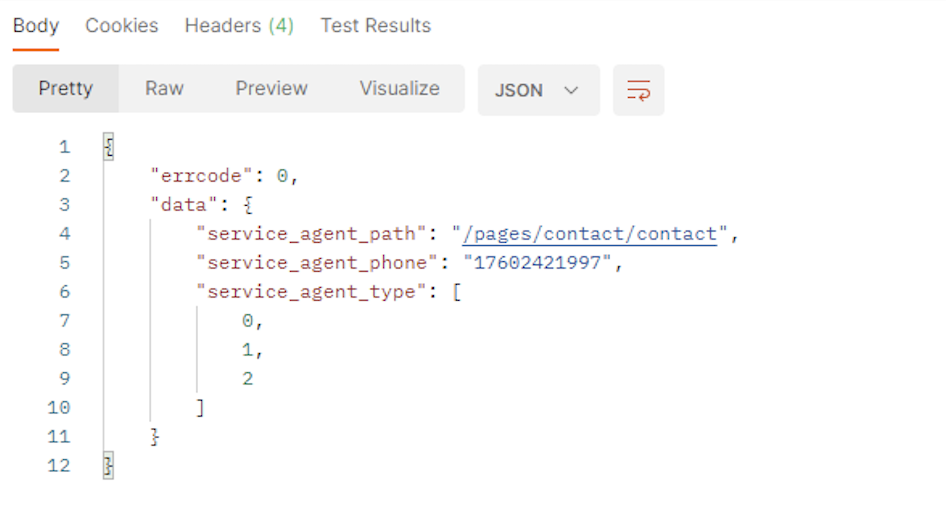Click line number 4 in the gutter
Image resolution: width=946 pixels, height=508 pixels.
click(65, 233)
